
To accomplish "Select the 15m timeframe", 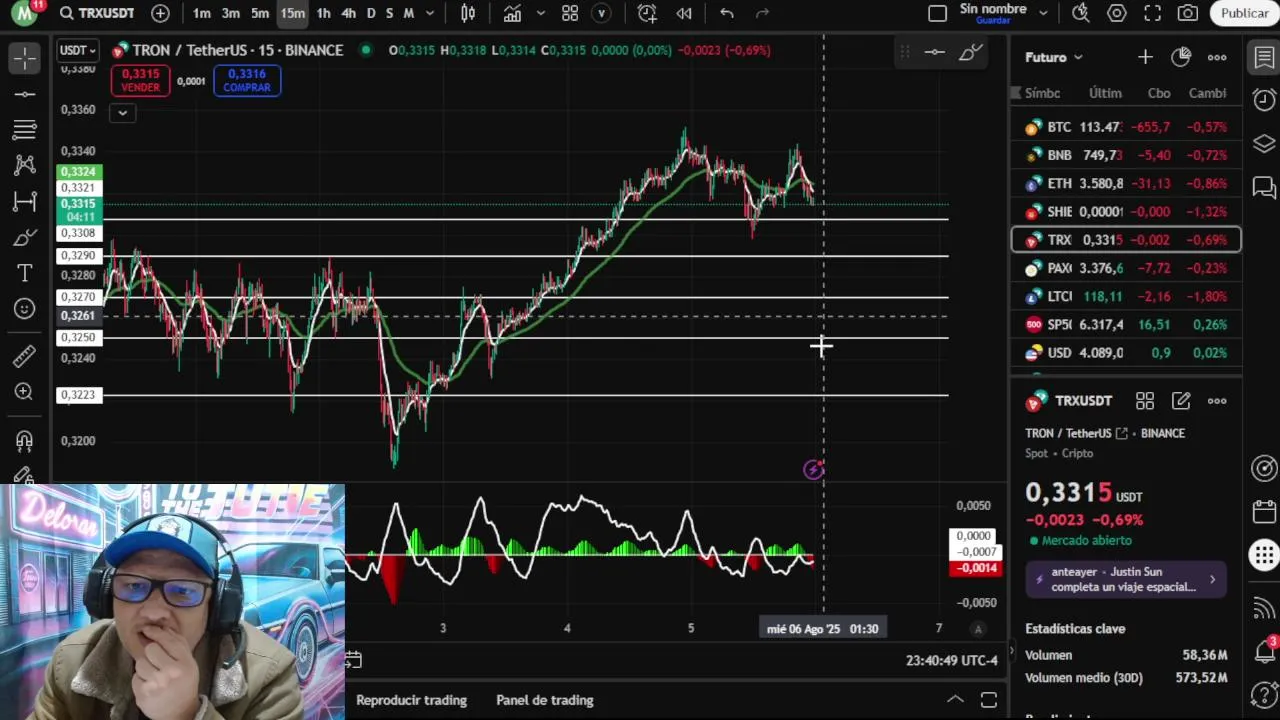I will pos(292,13).
